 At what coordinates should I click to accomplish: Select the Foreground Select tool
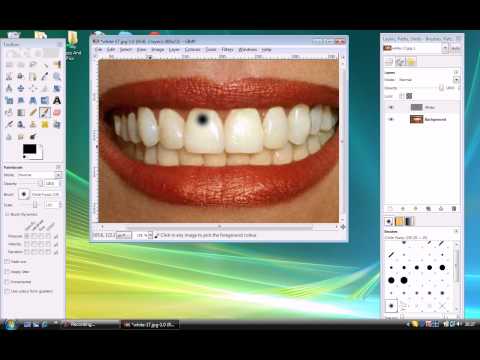(21, 77)
